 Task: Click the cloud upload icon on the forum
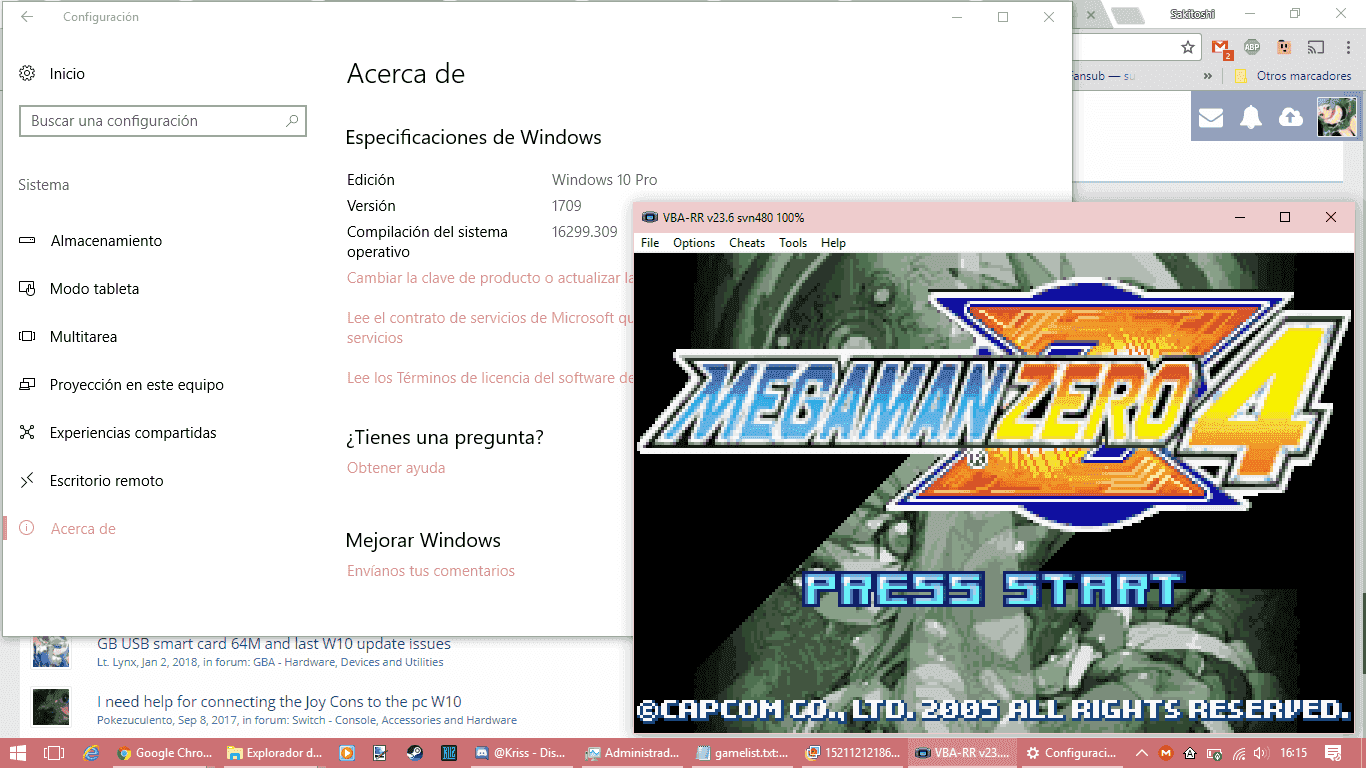[1291, 117]
